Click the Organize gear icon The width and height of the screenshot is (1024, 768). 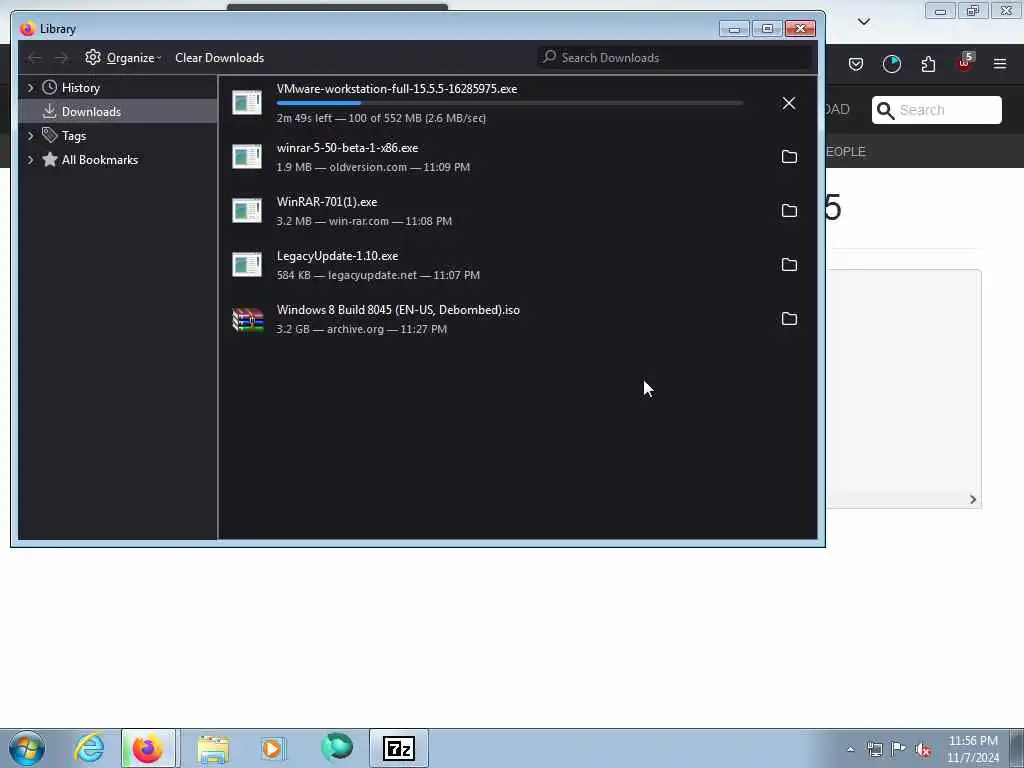click(x=93, y=57)
